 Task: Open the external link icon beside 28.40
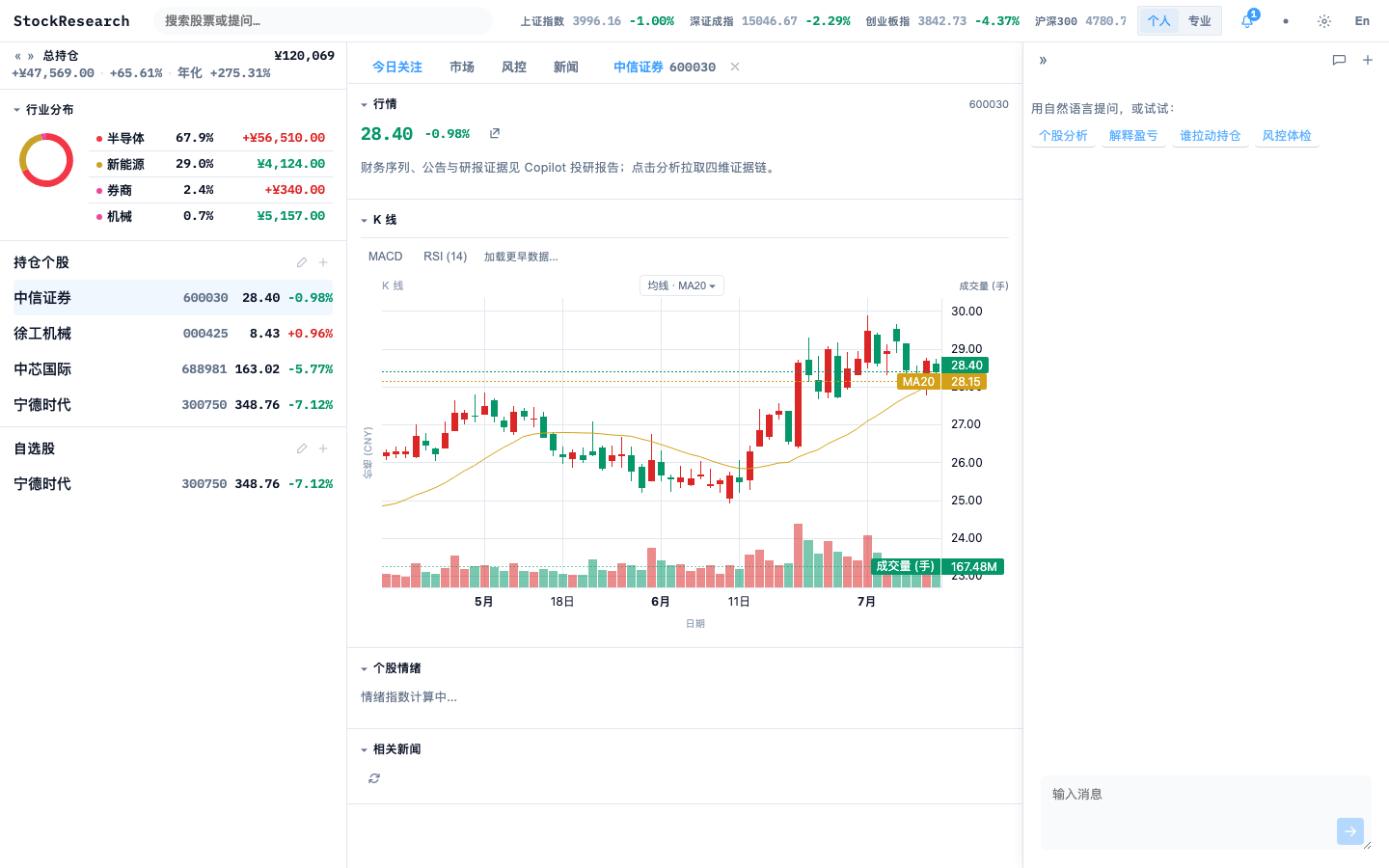pyautogui.click(x=495, y=133)
